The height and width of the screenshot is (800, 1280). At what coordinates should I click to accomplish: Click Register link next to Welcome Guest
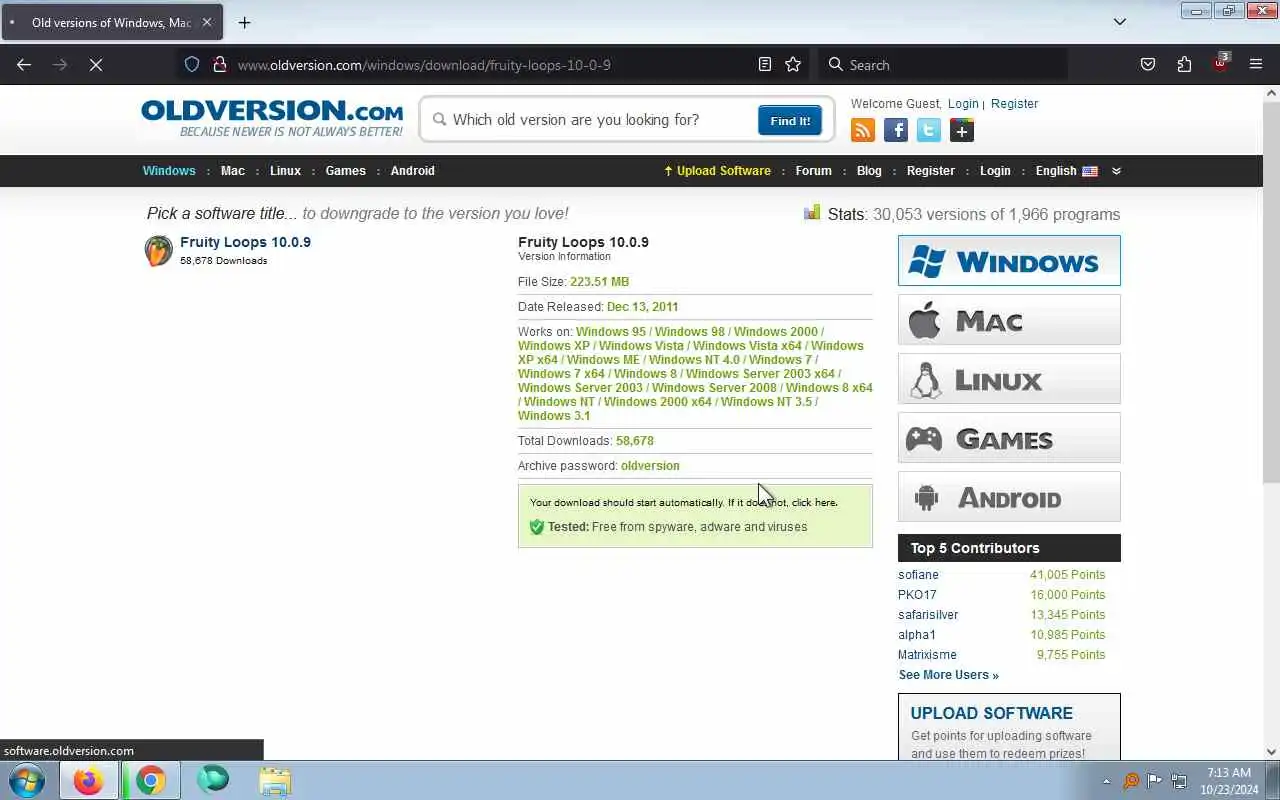[1014, 104]
